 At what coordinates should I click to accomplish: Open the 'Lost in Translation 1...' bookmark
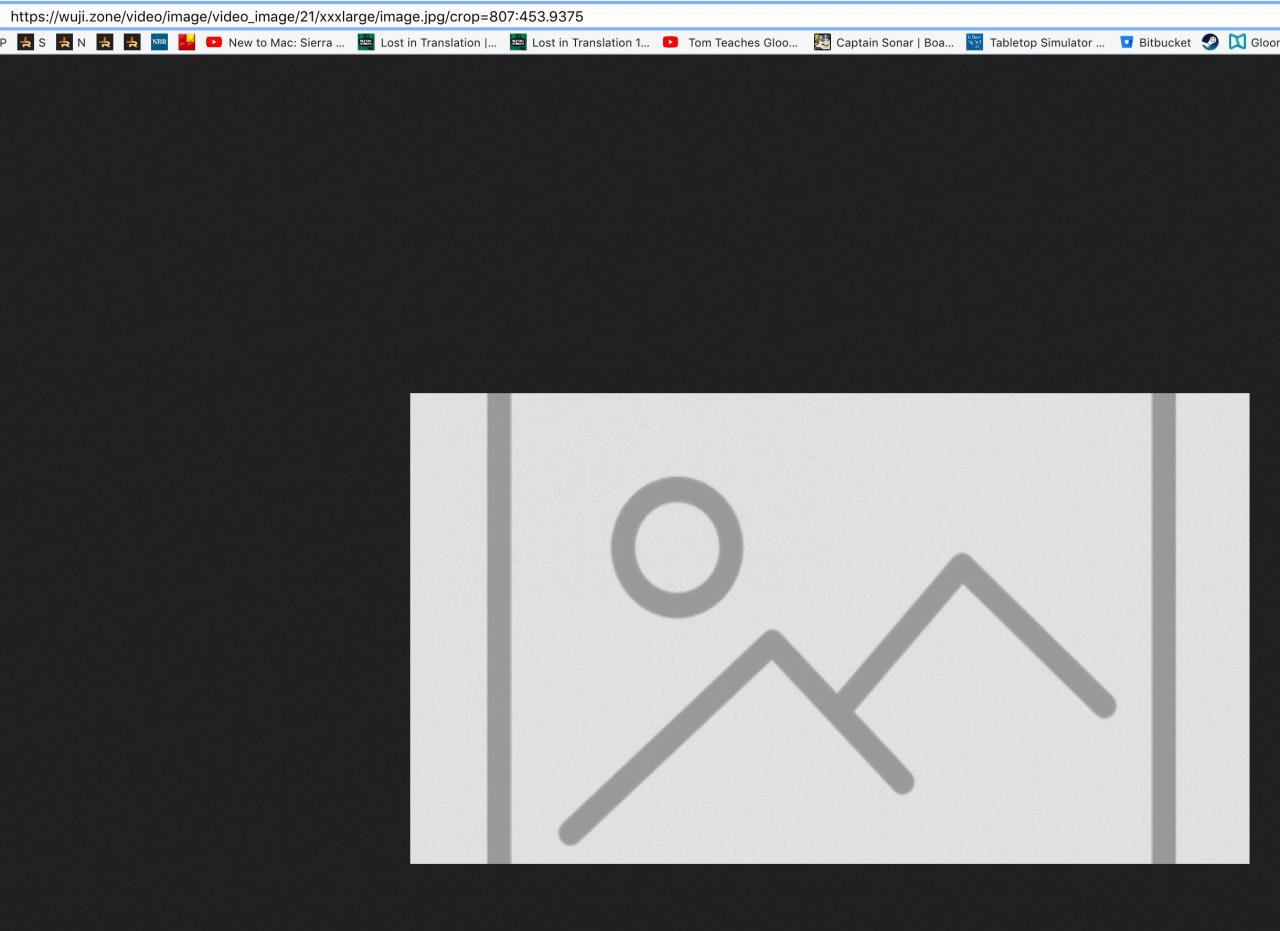pos(580,42)
